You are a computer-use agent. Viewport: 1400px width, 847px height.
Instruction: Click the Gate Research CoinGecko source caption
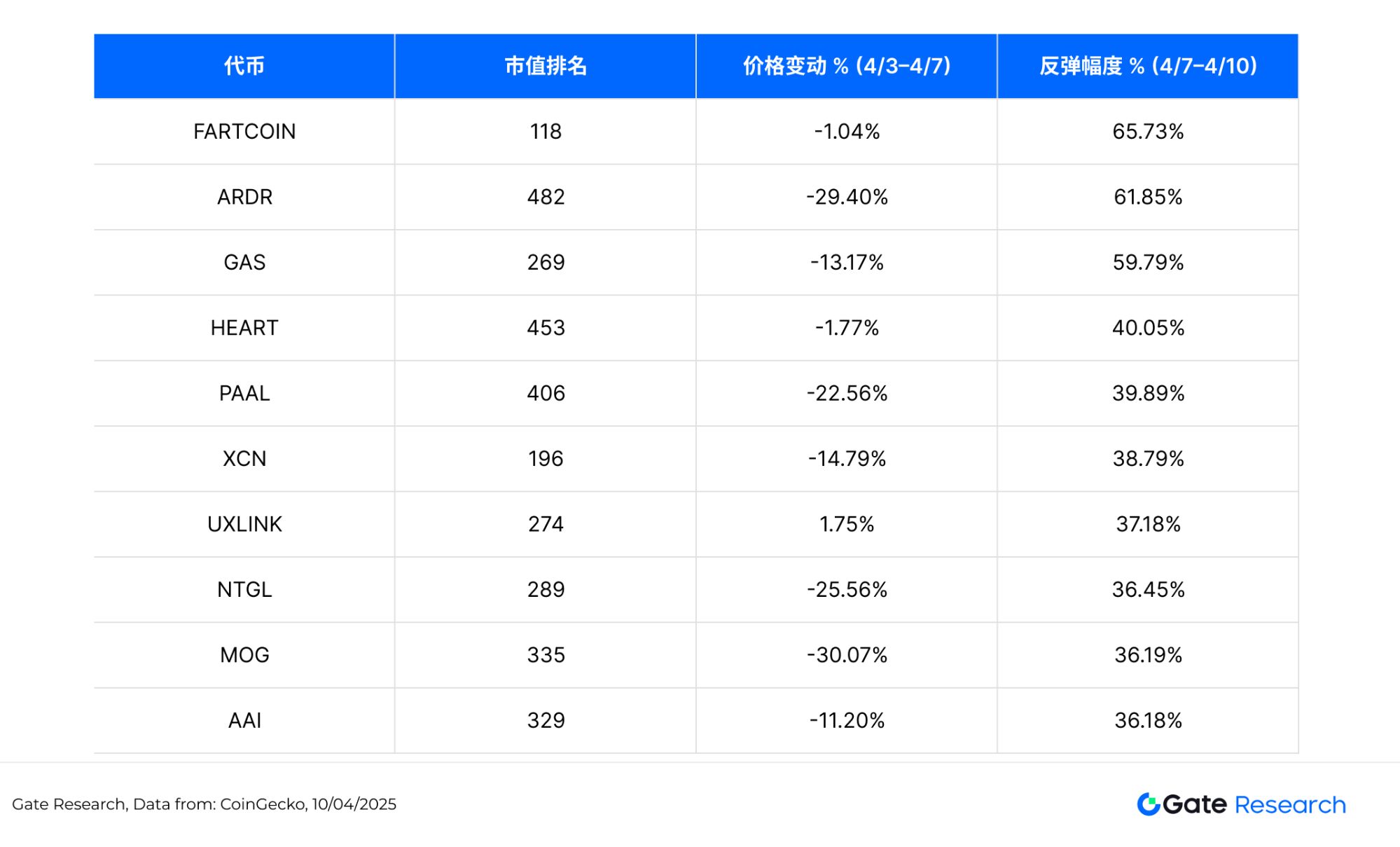click(204, 804)
